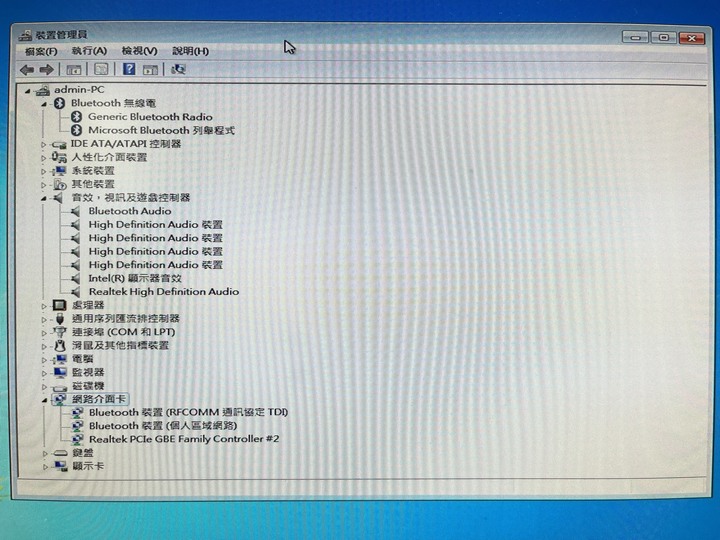
Task: Click the 連接埠 (COM 和 LPT) port icon
Action: coord(60,332)
